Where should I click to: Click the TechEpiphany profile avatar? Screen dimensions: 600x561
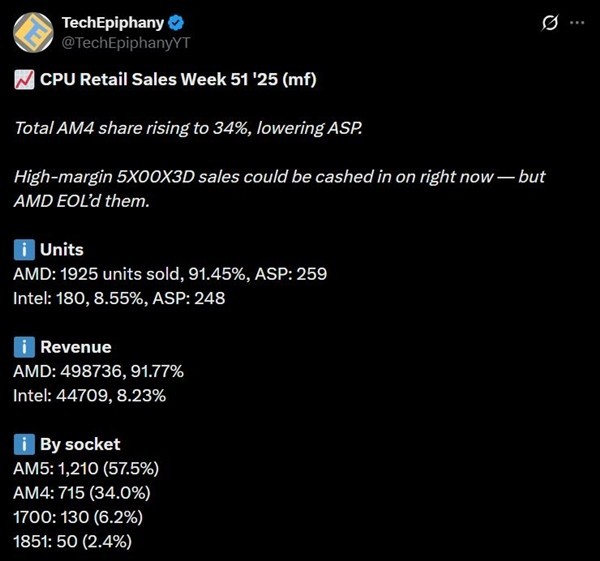pyautogui.click(x=33, y=32)
